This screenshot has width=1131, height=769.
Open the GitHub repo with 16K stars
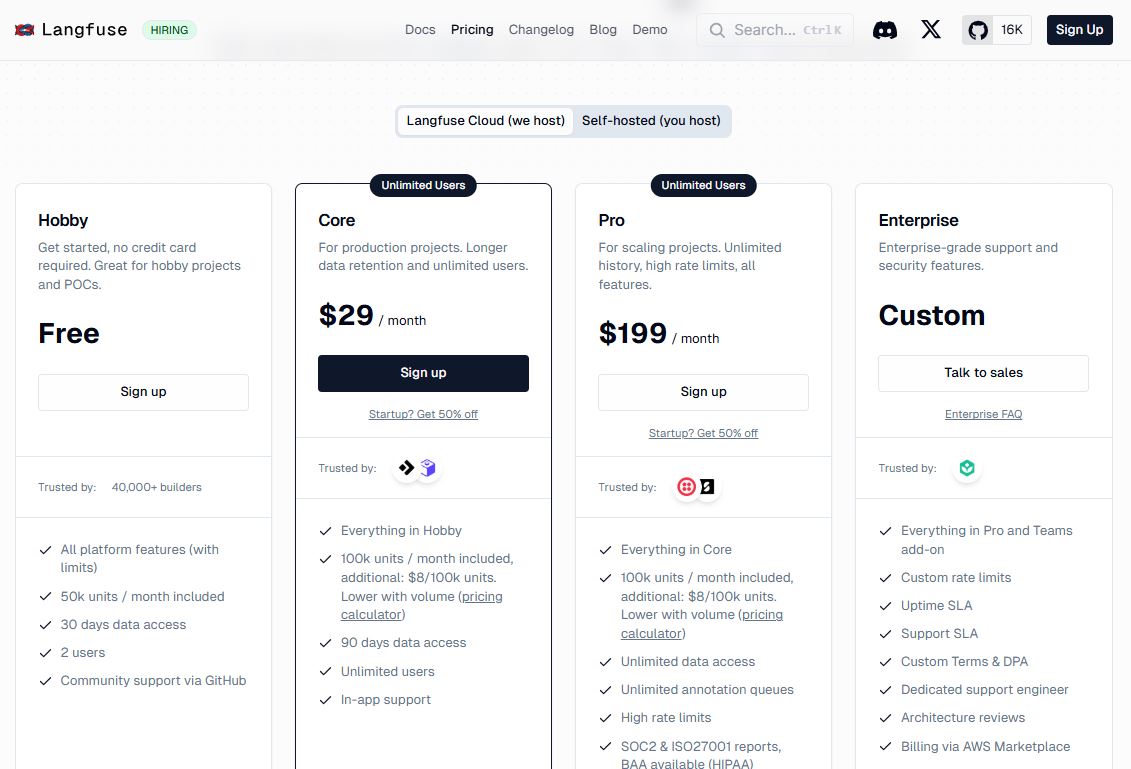click(996, 30)
